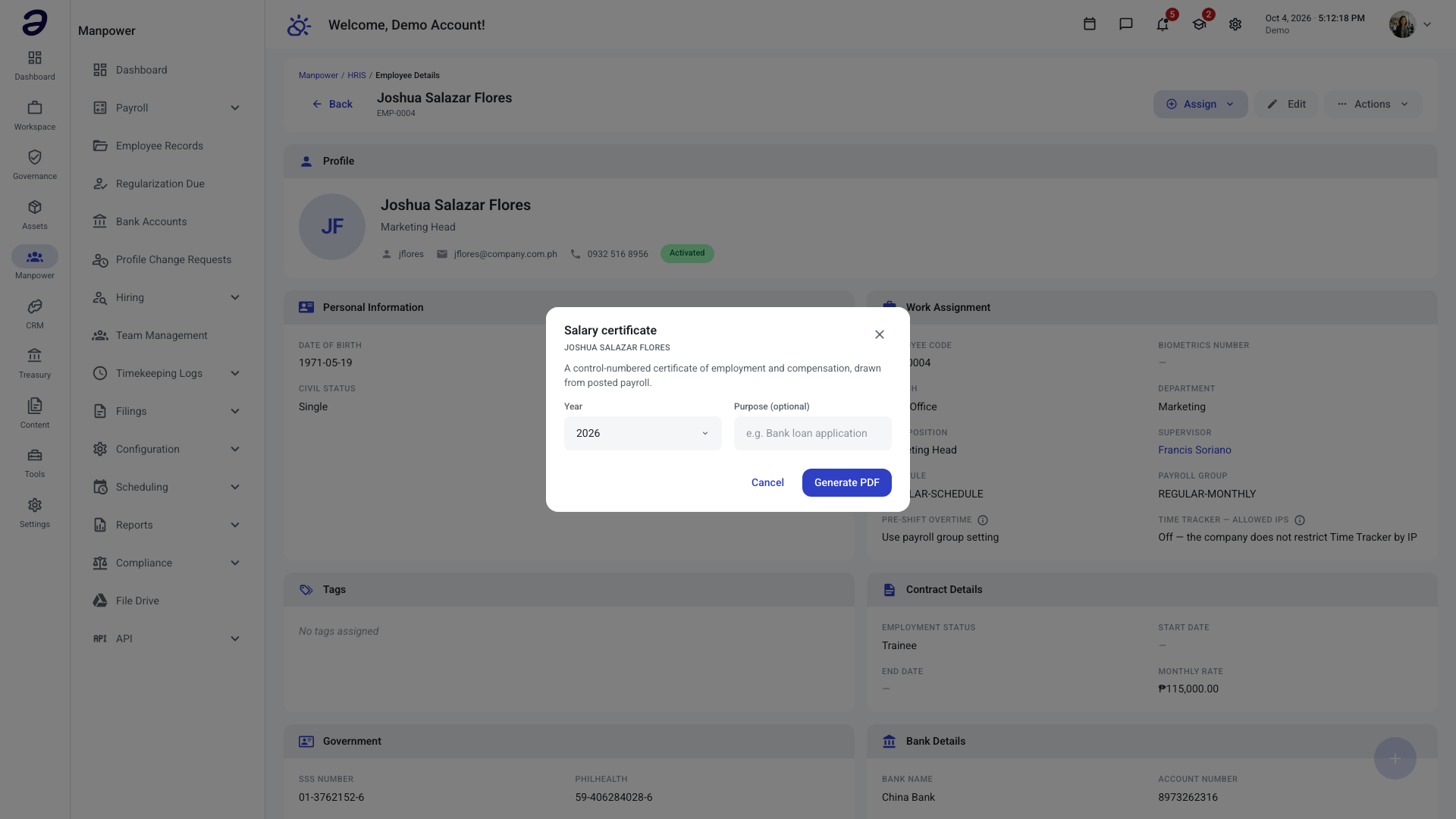Click Cancel in the dialog
Viewport: 1456px width, 819px height.
(x=767, y=482)
